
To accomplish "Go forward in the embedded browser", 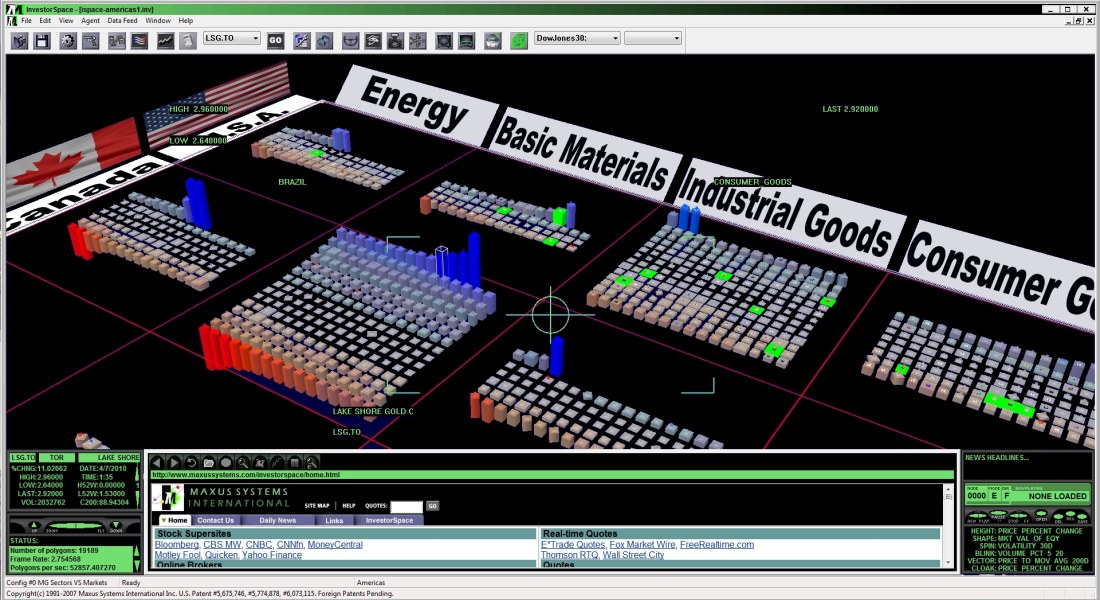I will [174, 462].
